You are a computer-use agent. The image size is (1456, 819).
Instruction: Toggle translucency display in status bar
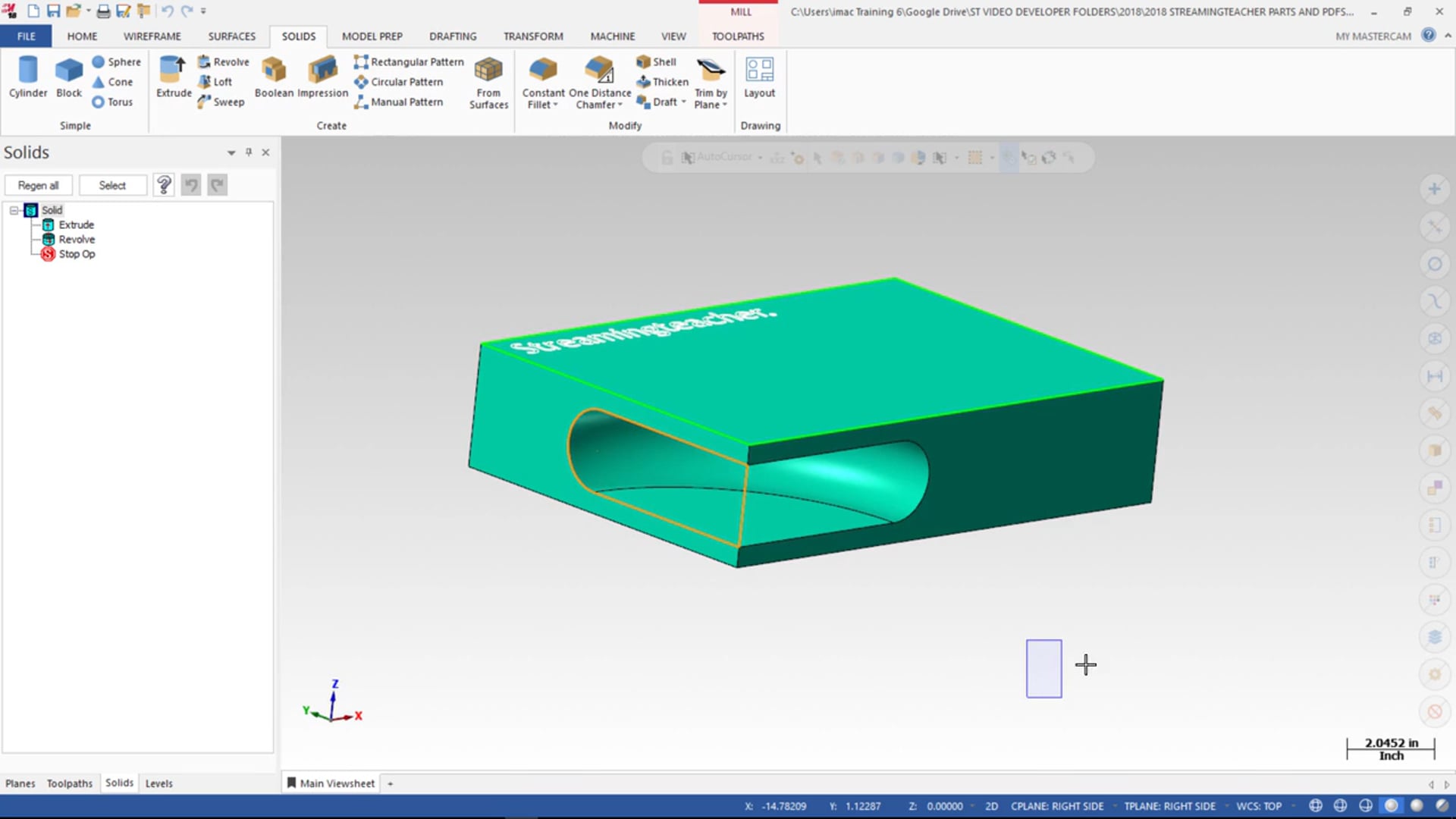pyautogui.click(x=1442, y=806)
